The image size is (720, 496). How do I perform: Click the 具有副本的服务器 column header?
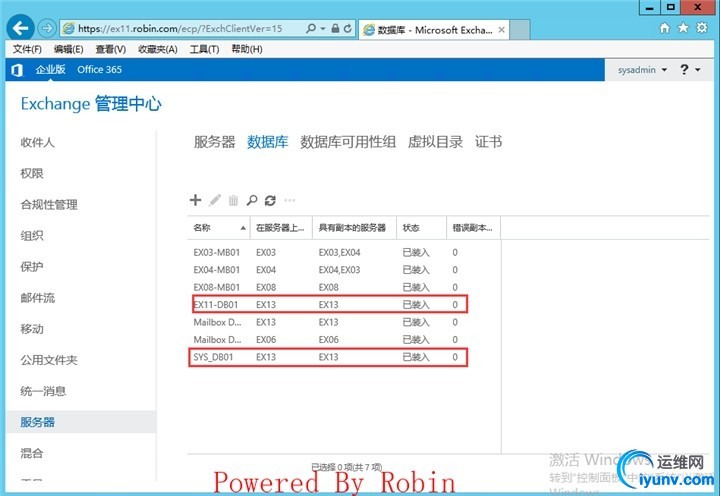[354, 228]
